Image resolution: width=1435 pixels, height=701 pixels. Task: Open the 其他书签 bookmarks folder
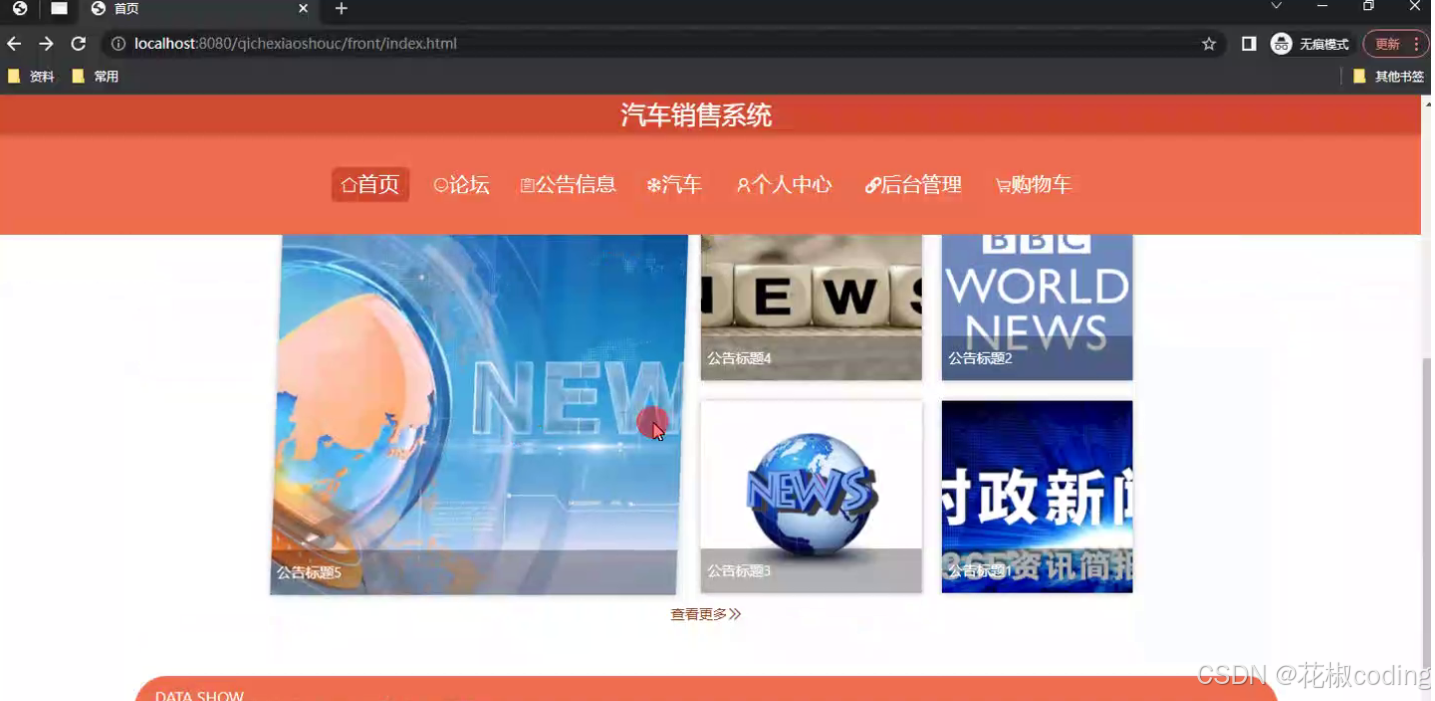click(1388, 76)
